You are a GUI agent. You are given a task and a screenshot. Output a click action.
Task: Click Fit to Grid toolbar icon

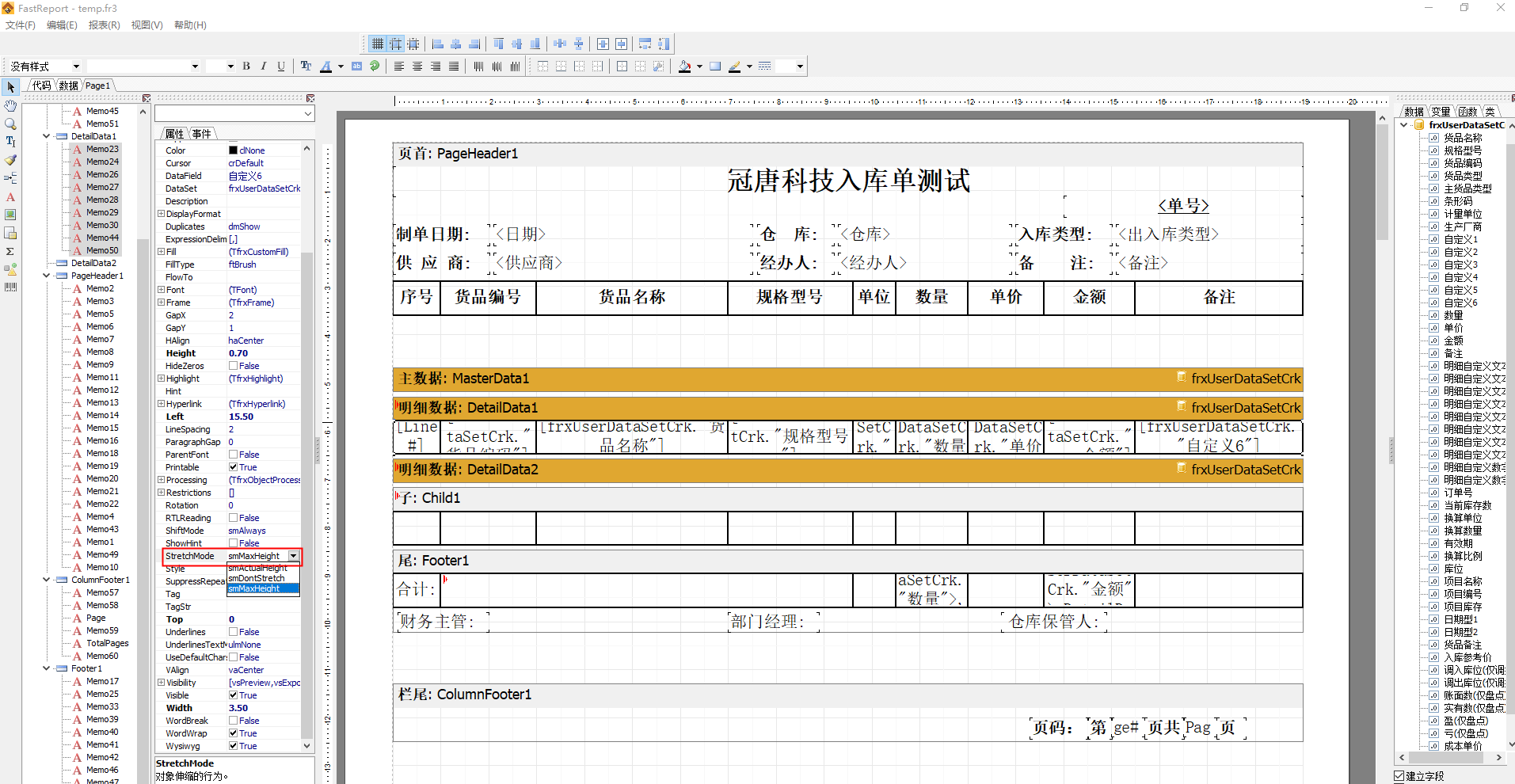(x=413, y=44)
